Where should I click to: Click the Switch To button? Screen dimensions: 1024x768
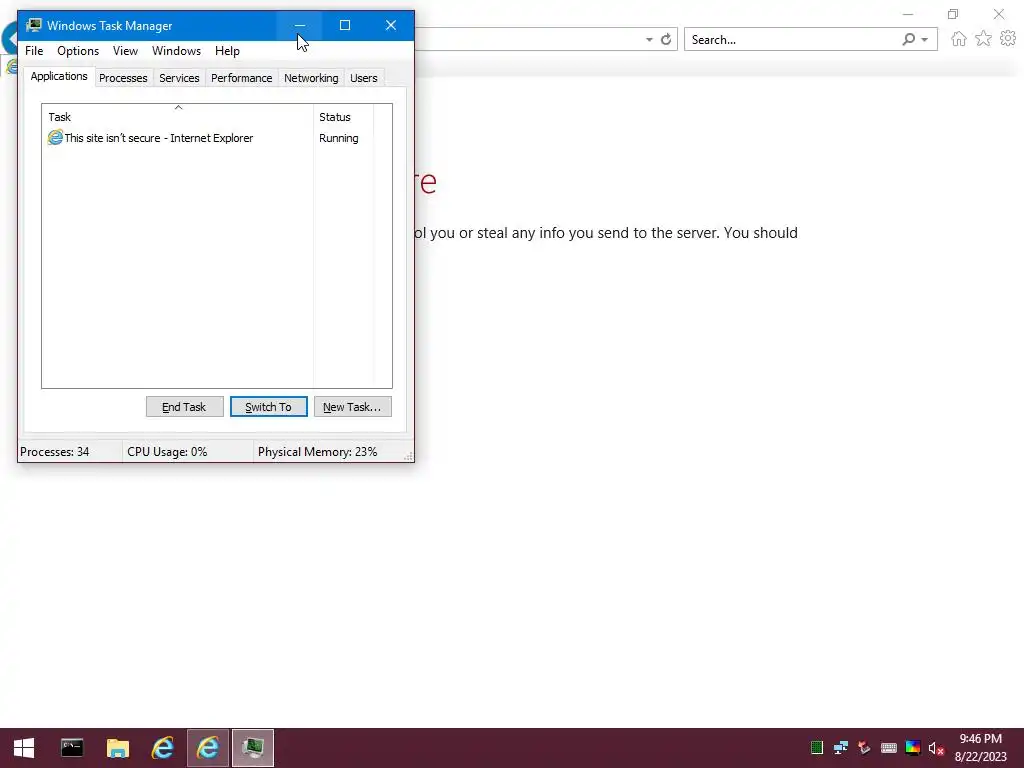tap(268, 407)
